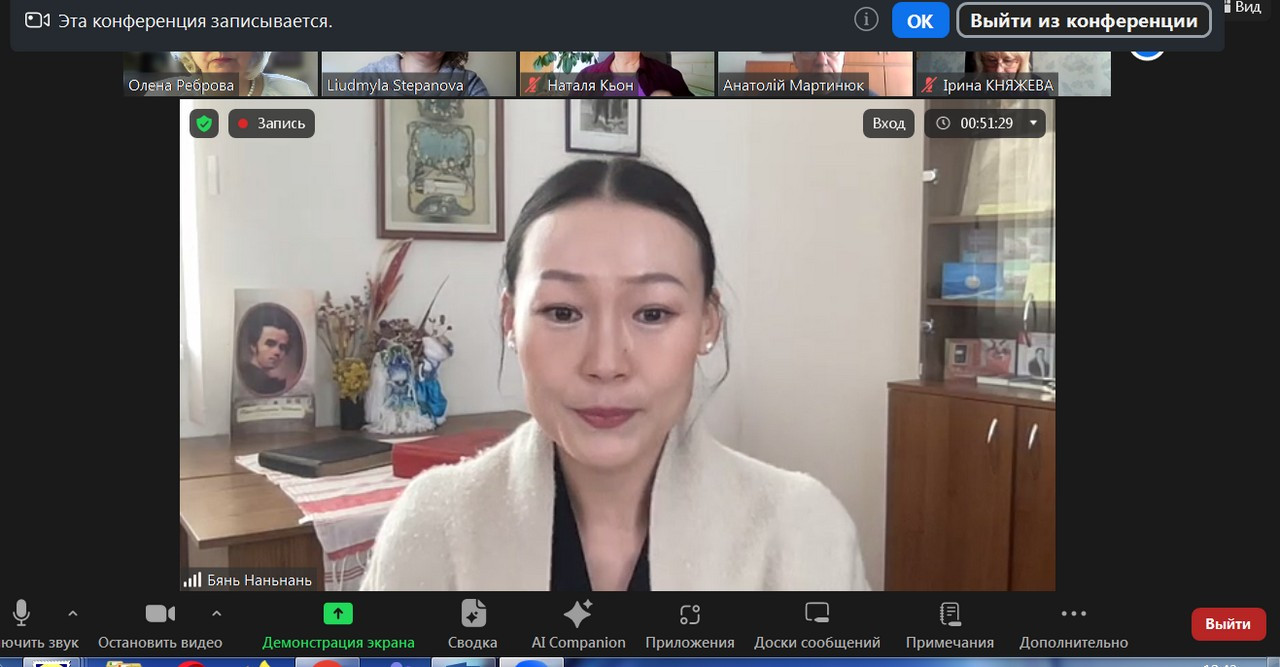Viewport: 1280px width, 667px height.
Task: Click the red Выйти button
Action: (x=1228, y=624)
